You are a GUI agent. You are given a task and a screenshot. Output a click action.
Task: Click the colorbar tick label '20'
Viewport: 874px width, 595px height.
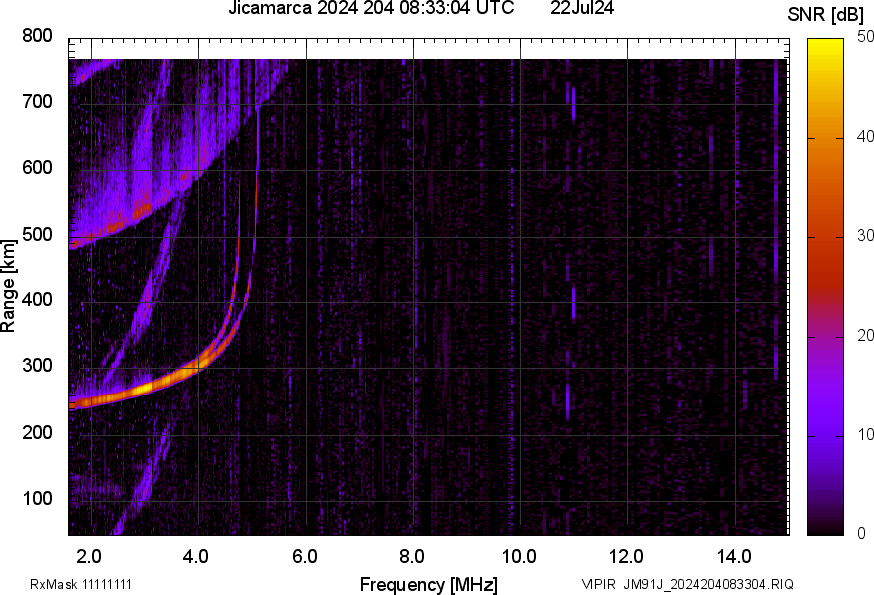tap(865, 335)
